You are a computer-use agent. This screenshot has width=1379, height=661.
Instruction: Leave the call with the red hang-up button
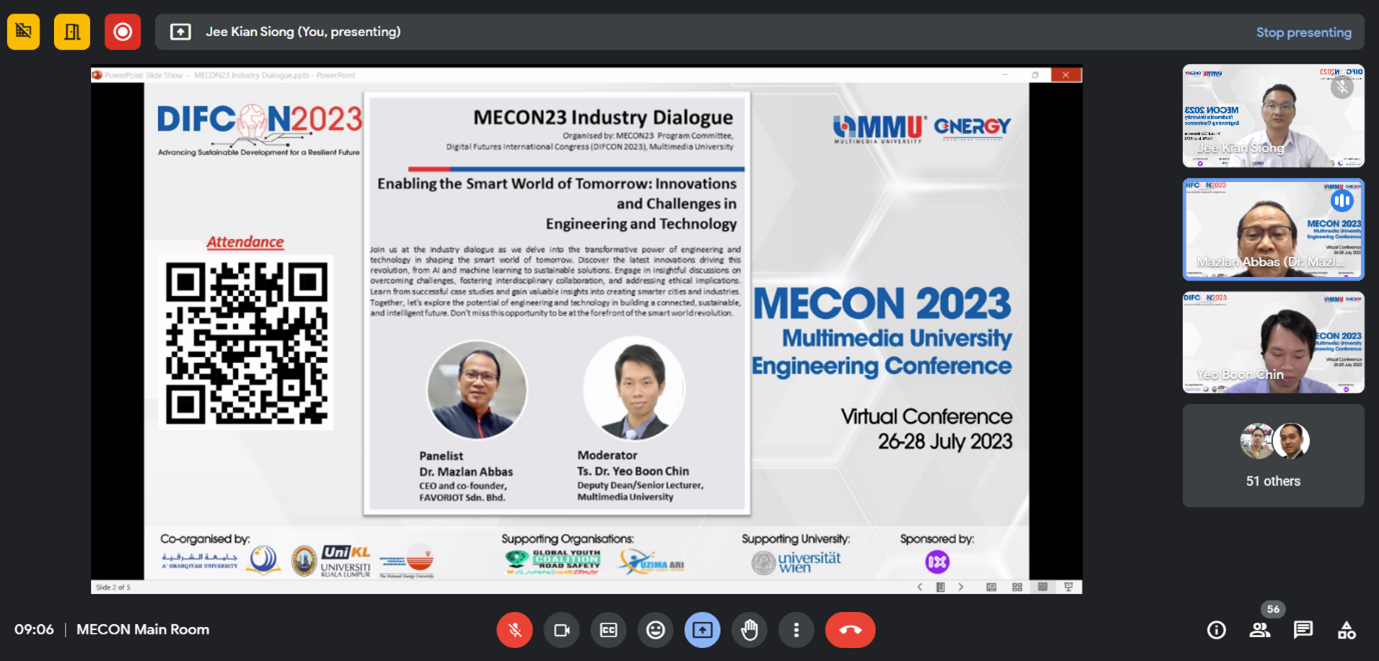pyautogui.click(x=850, y=630)
